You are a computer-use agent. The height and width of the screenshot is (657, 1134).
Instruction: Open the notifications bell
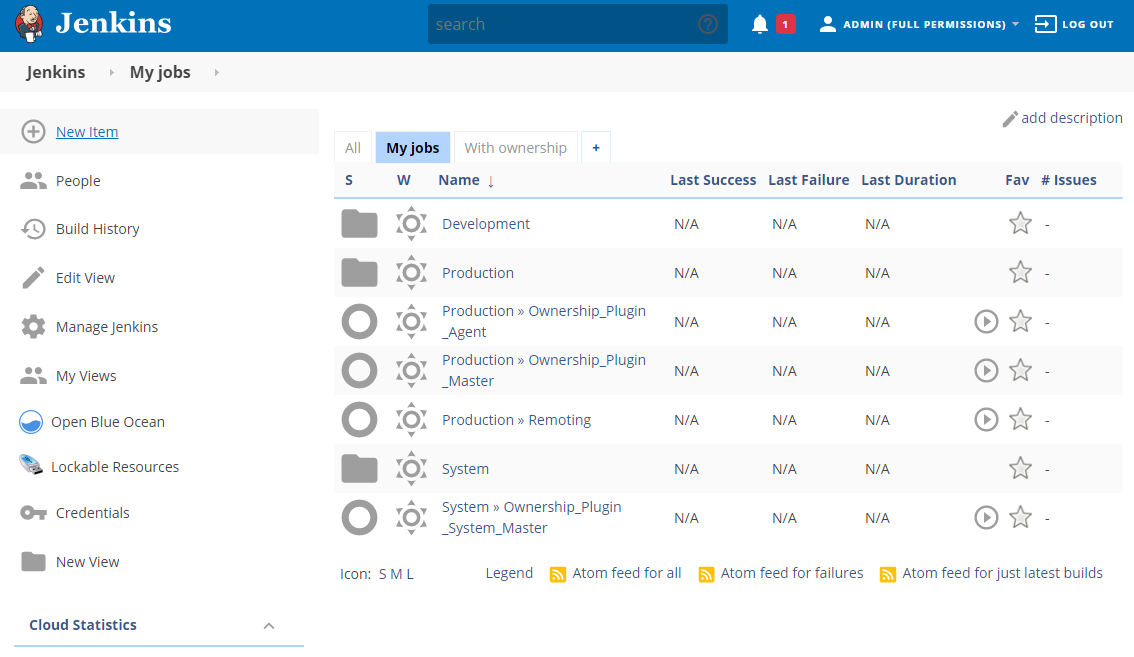point(759,25)
